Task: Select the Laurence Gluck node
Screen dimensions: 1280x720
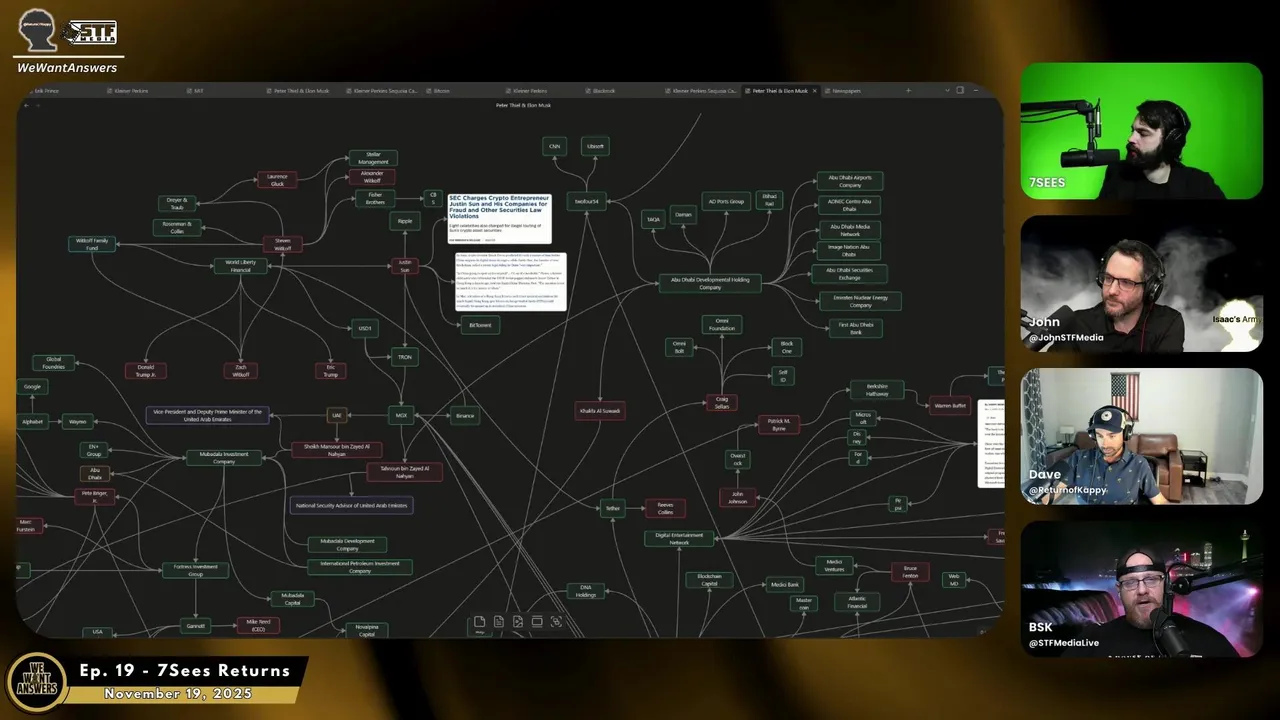Action: pyautogui.click(x=277, y=180)
